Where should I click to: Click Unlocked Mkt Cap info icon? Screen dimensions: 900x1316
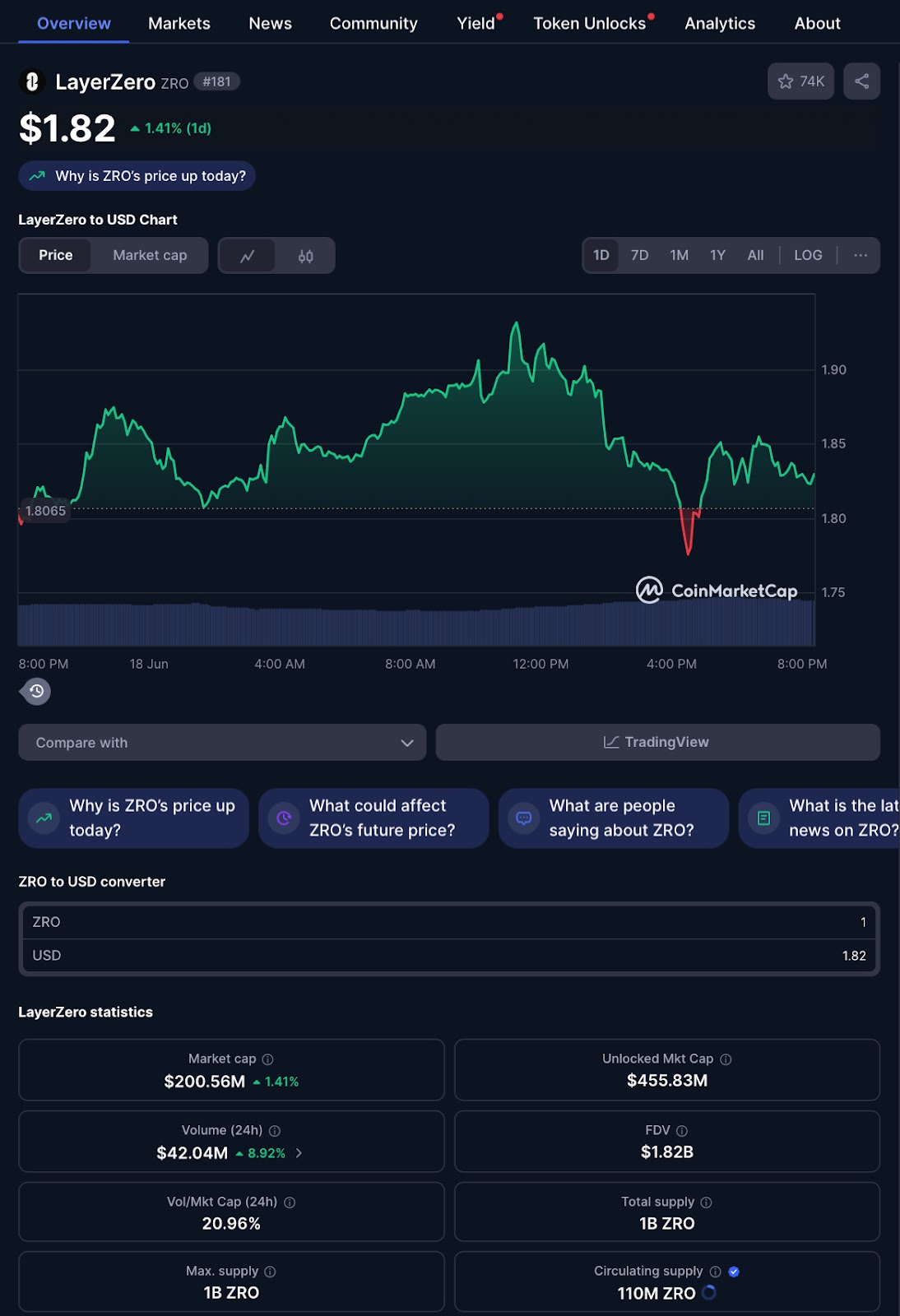(726, 1059)
